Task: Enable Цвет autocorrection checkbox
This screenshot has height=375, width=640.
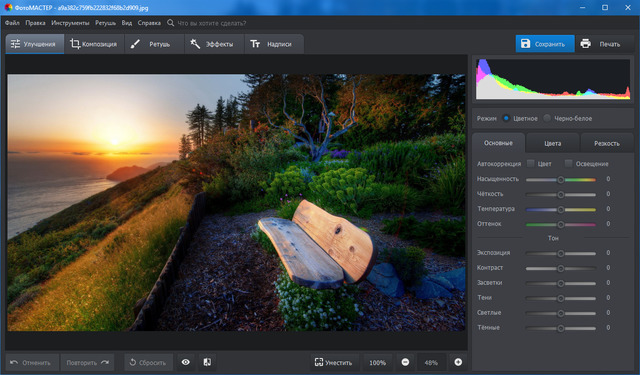Action: click(x=530, y=163)
